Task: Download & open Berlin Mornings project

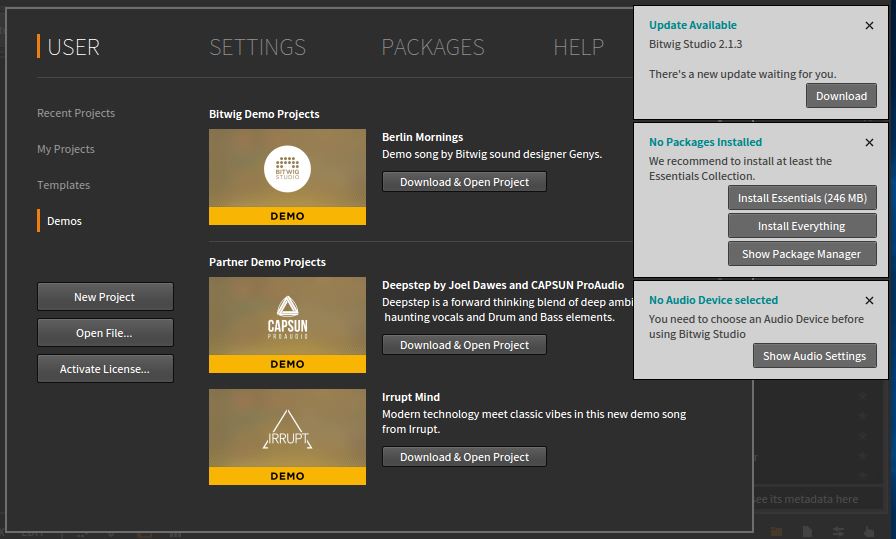Action: point(464,182)
